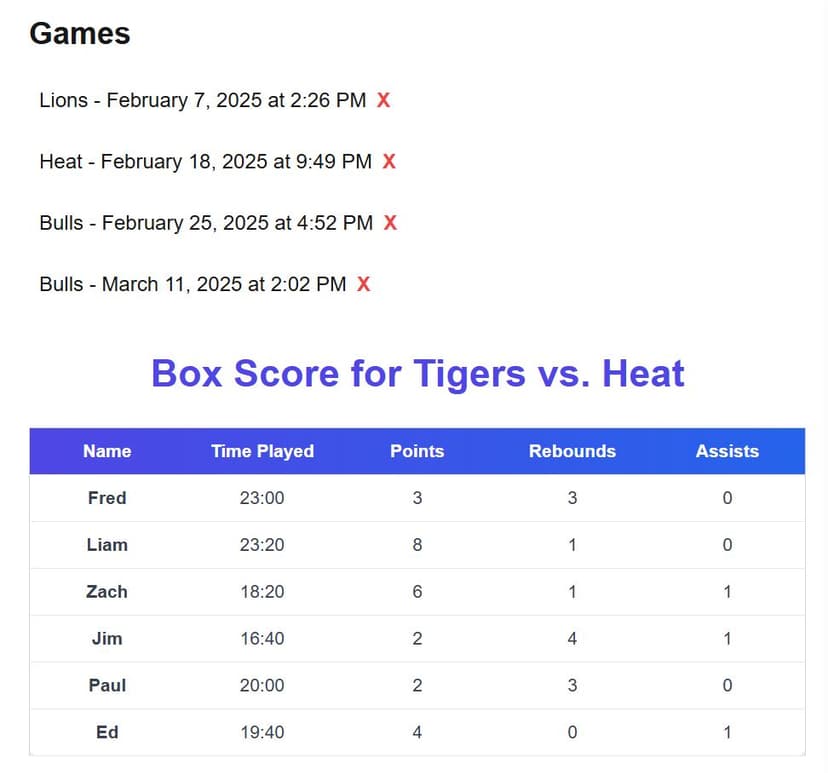Click the Name column header

tap(107, 451)
